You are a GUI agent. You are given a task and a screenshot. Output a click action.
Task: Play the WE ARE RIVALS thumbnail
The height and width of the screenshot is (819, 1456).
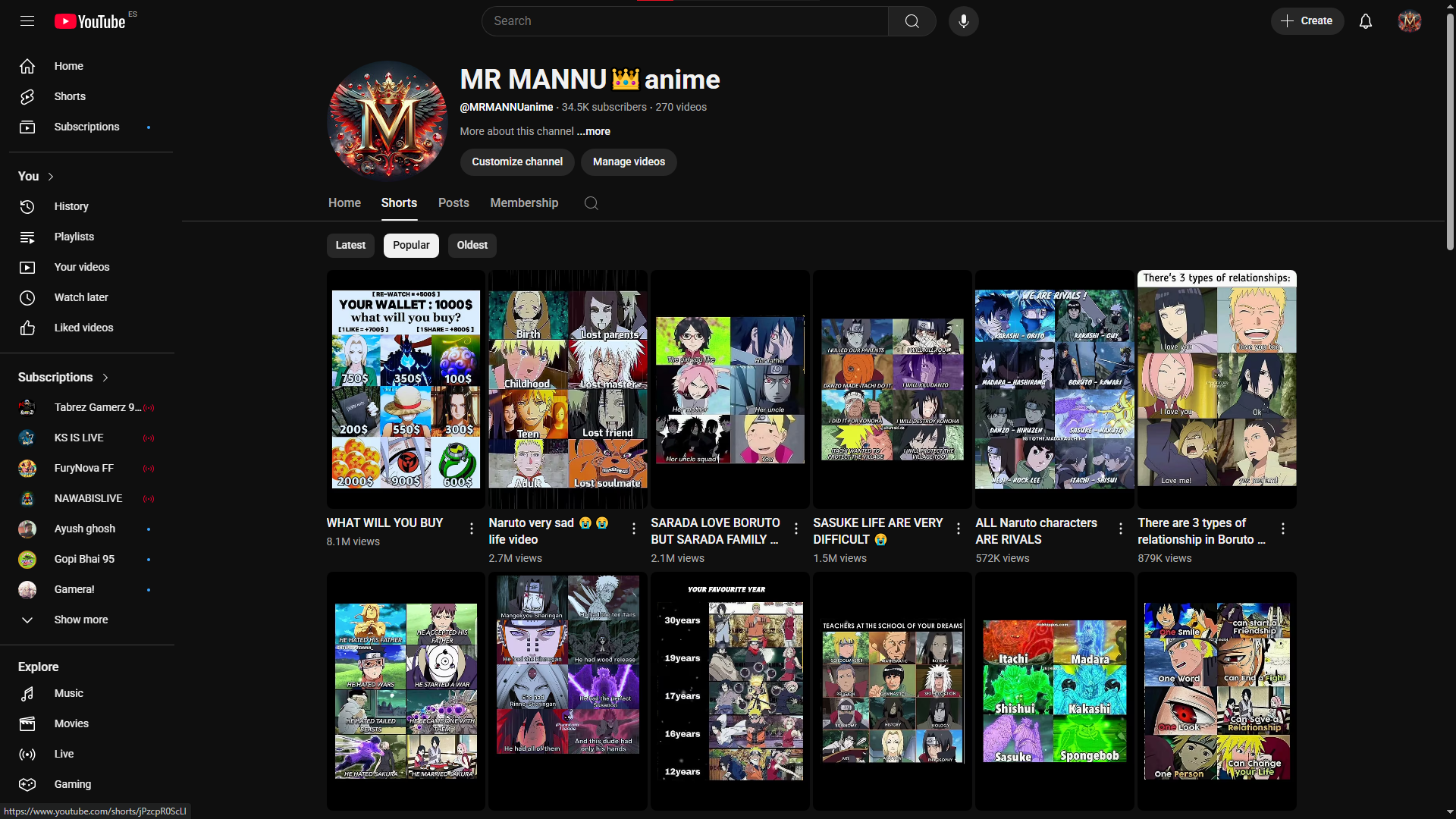(x=1055, y=389)
